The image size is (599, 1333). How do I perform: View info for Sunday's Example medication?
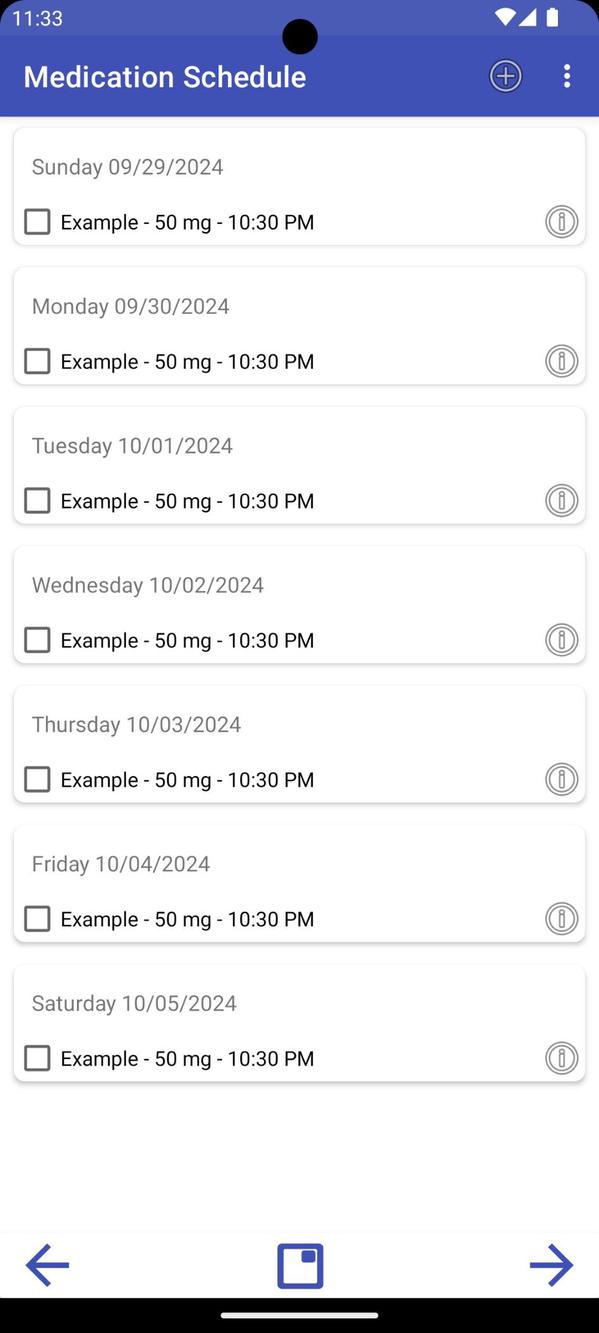point(562,221)
